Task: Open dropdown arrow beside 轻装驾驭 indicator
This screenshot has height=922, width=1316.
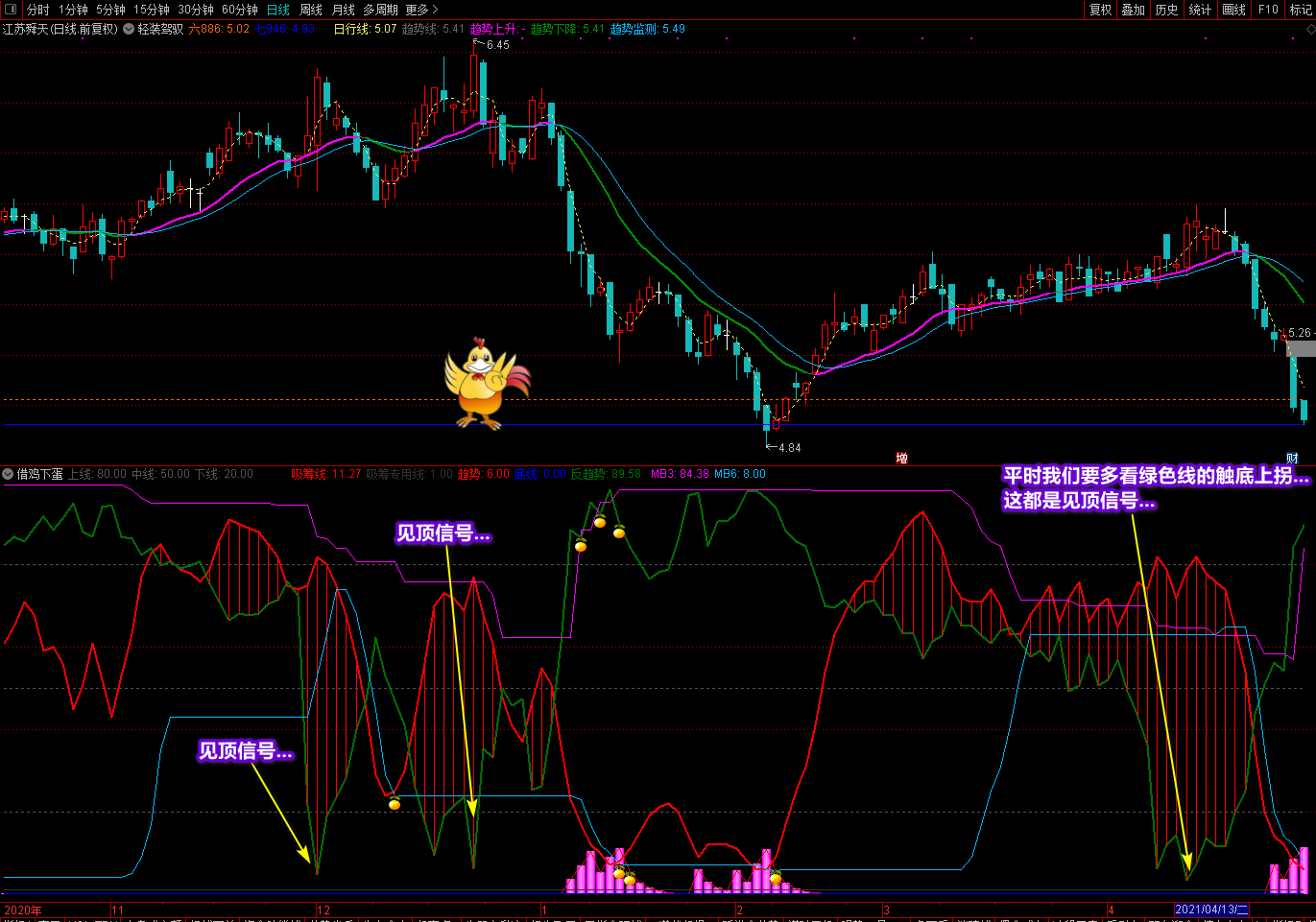Action: 129,29
